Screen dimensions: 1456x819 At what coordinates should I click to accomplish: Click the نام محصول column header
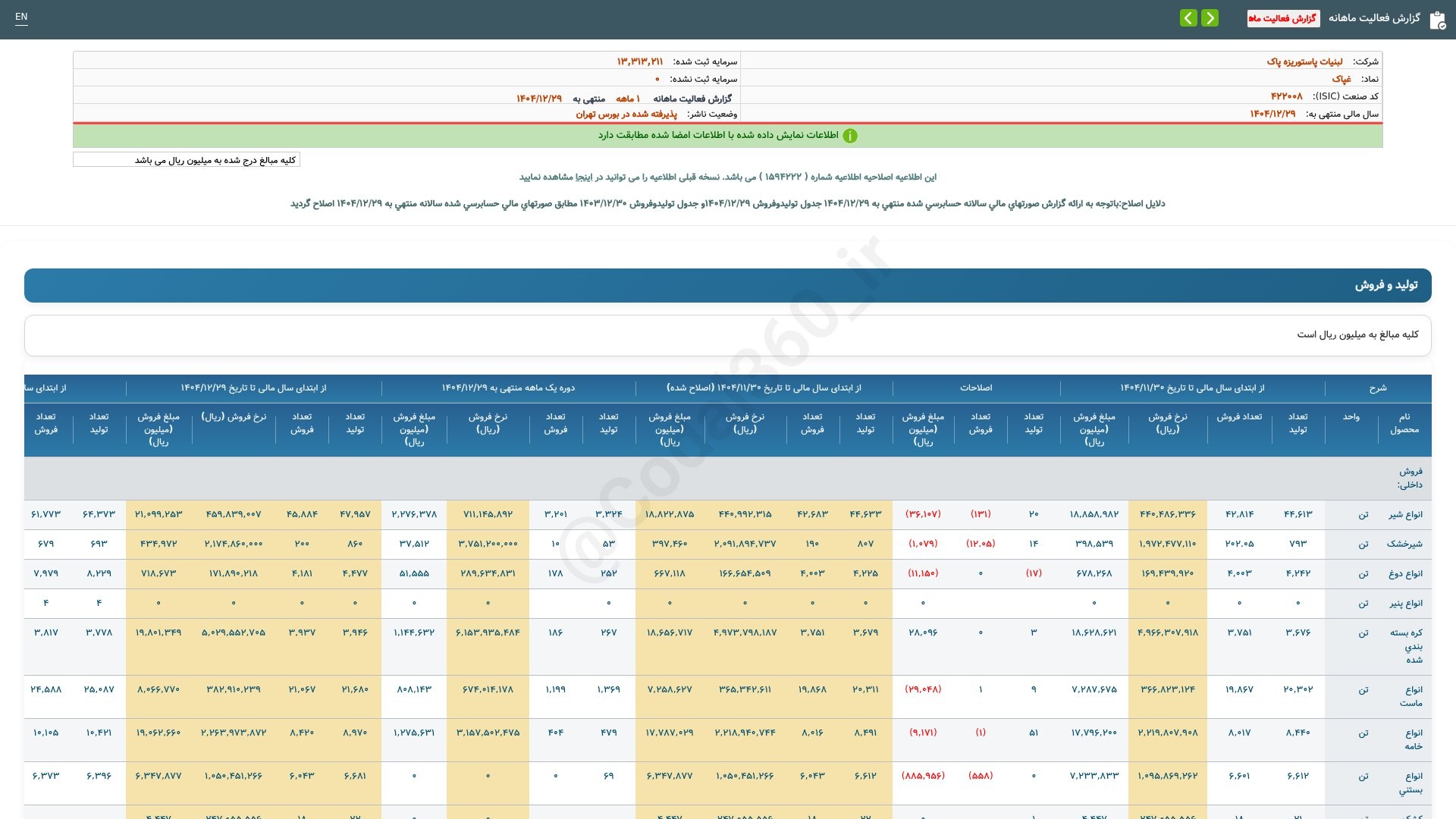tap(1404, 423)
